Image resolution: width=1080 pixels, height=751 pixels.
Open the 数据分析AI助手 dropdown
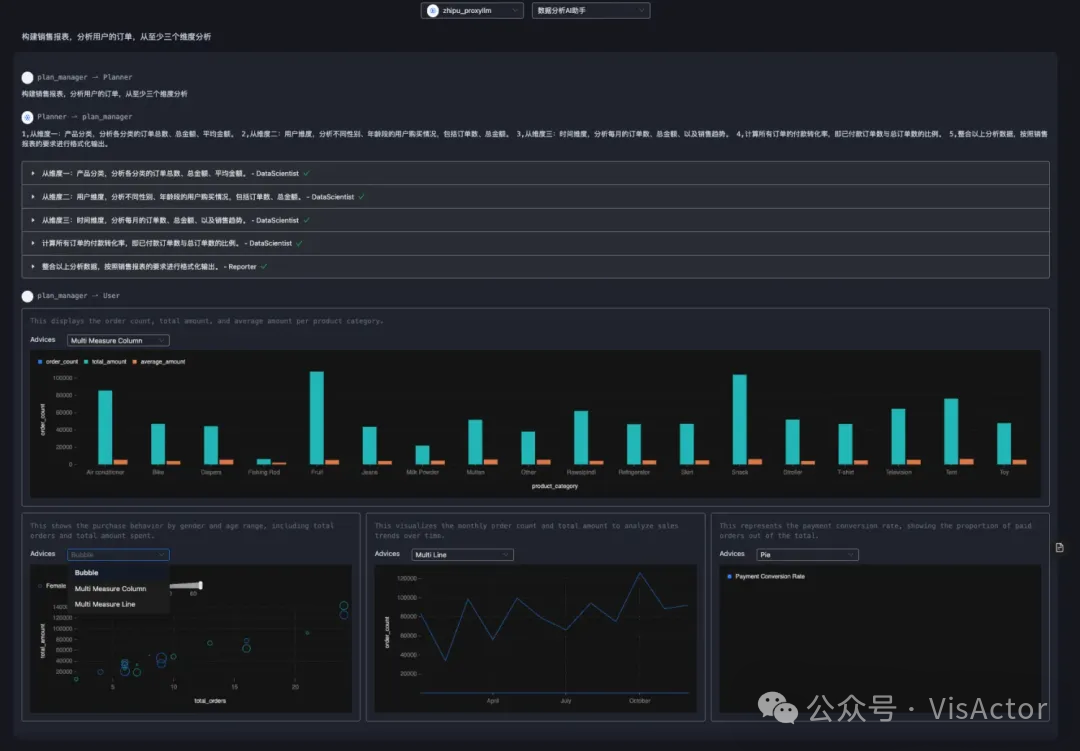pos(590,10)
